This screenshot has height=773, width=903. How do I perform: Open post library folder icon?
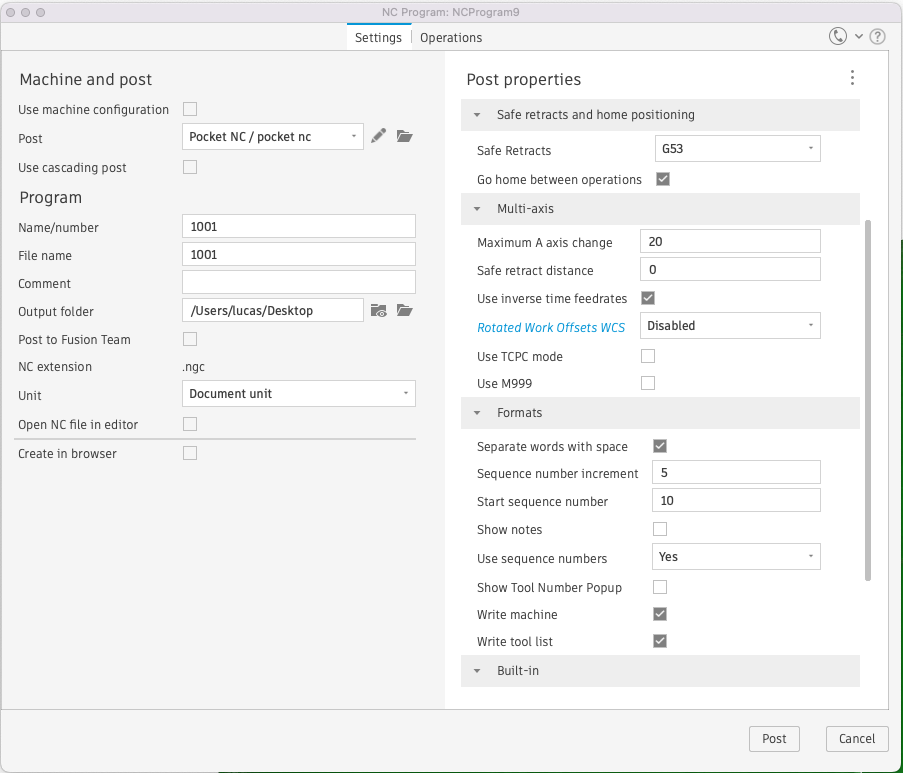coord(404,136)
